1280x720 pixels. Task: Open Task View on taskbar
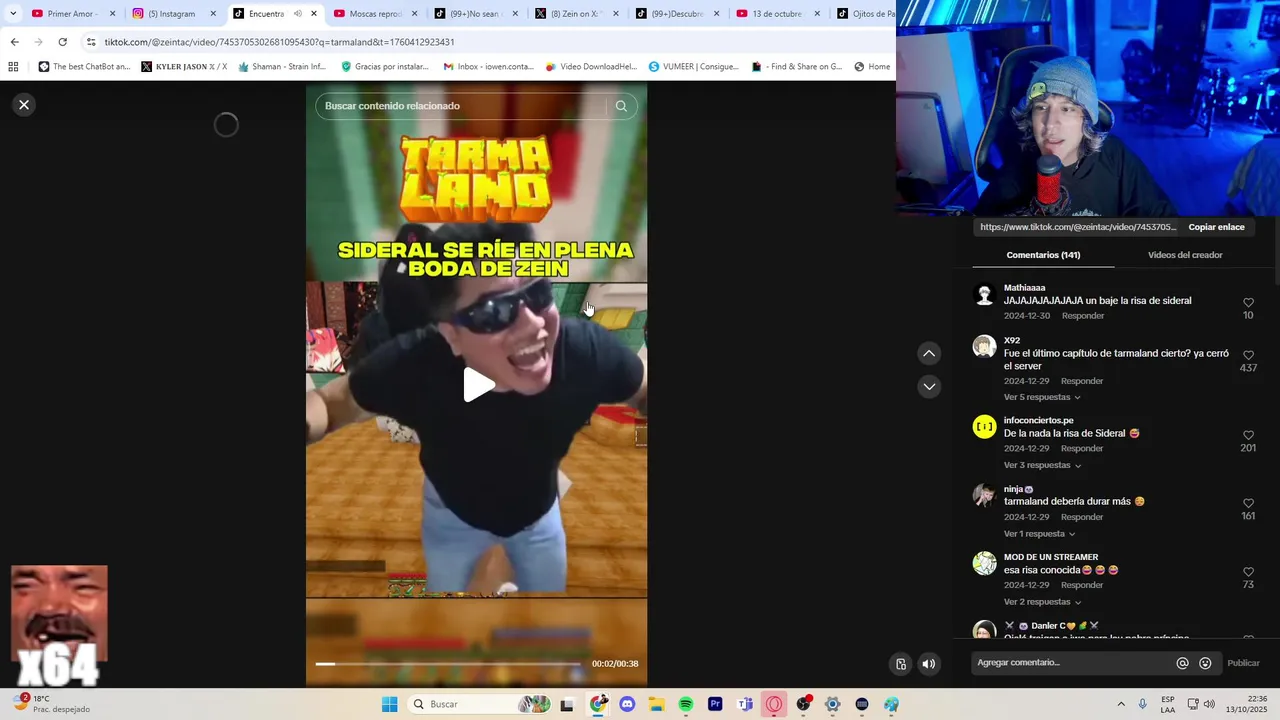(x=567, y=704)
